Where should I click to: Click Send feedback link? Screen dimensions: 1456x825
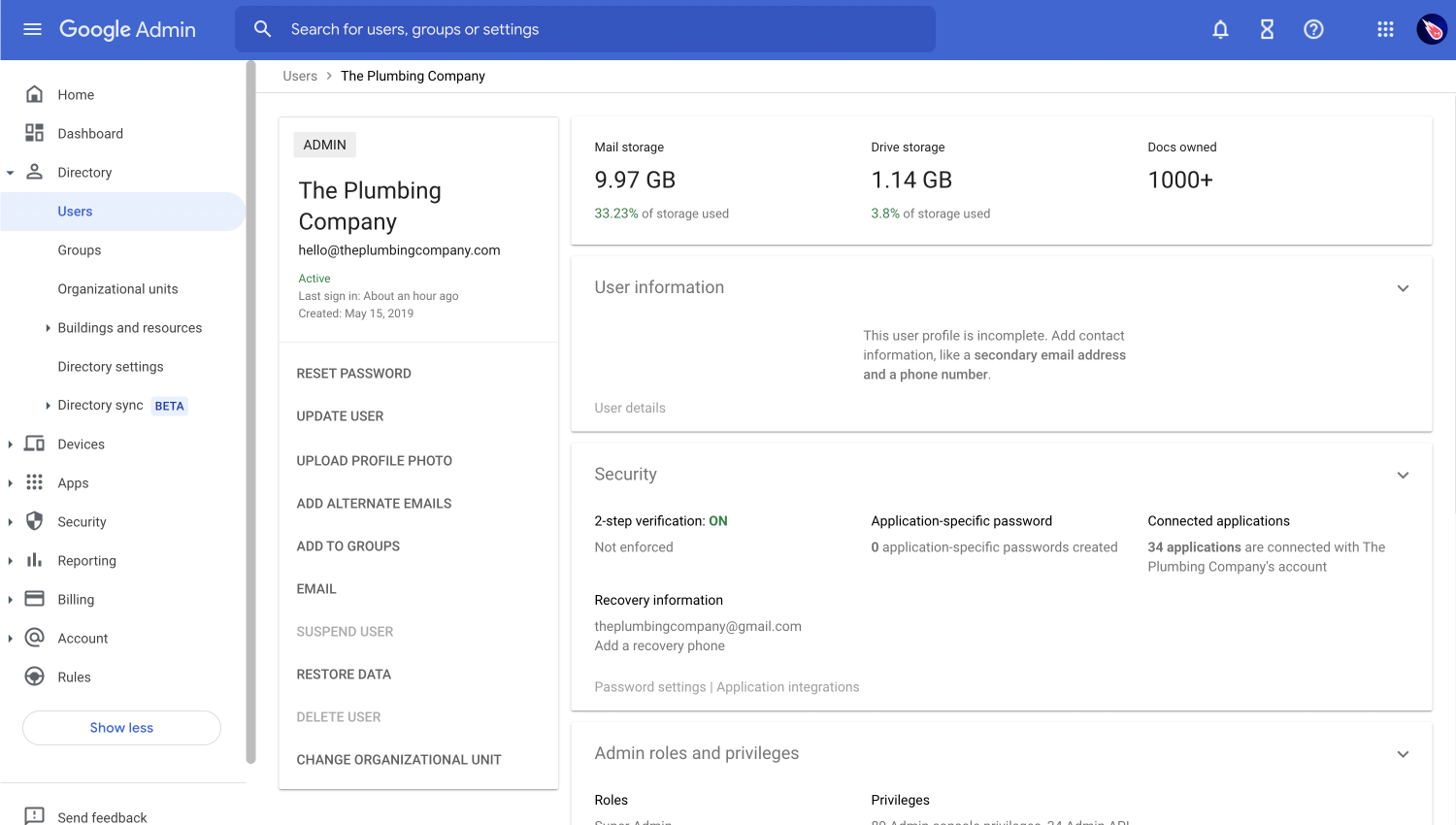tap(102, 817)
